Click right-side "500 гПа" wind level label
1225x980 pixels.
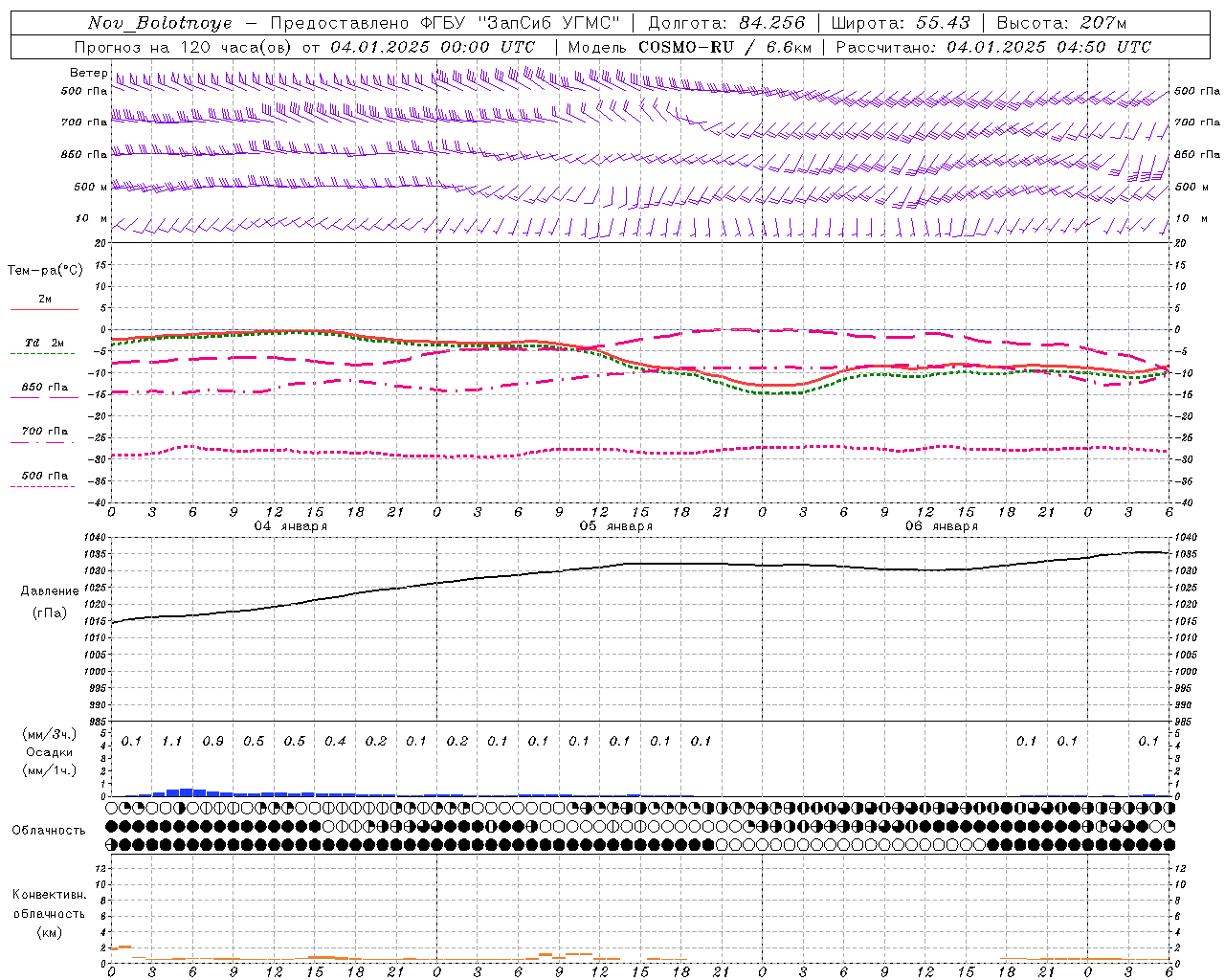click(x=1197, y=91)
